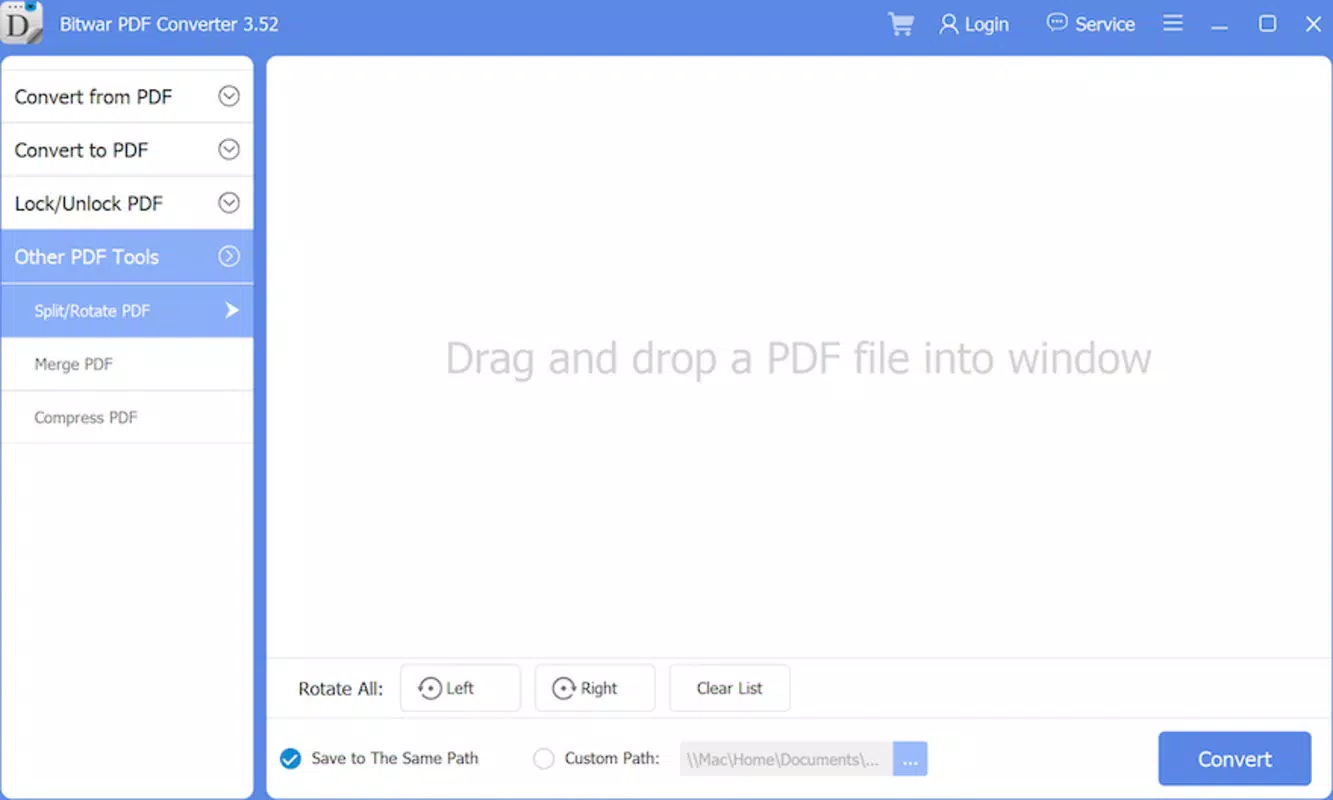Expand the Convert to PDF chevron
Image resolution: width=1333 pixels, height=800 pixels.
point(229,149)
